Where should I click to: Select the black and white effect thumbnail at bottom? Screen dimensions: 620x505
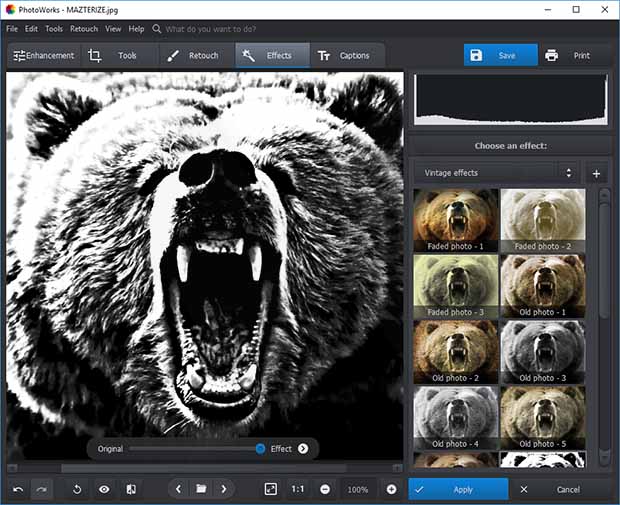[x=543, y=460]
